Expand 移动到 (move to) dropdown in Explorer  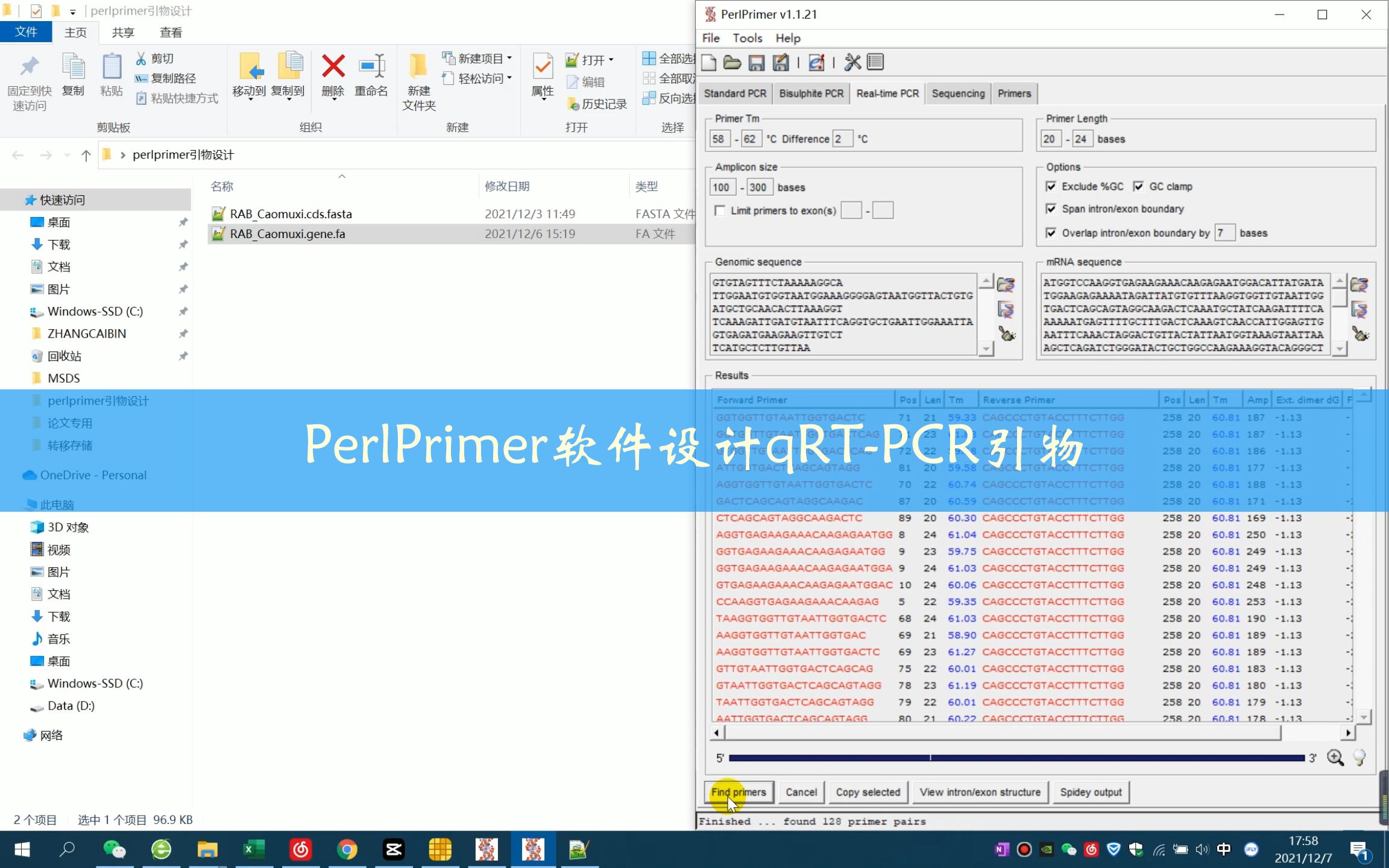[250, 99]
